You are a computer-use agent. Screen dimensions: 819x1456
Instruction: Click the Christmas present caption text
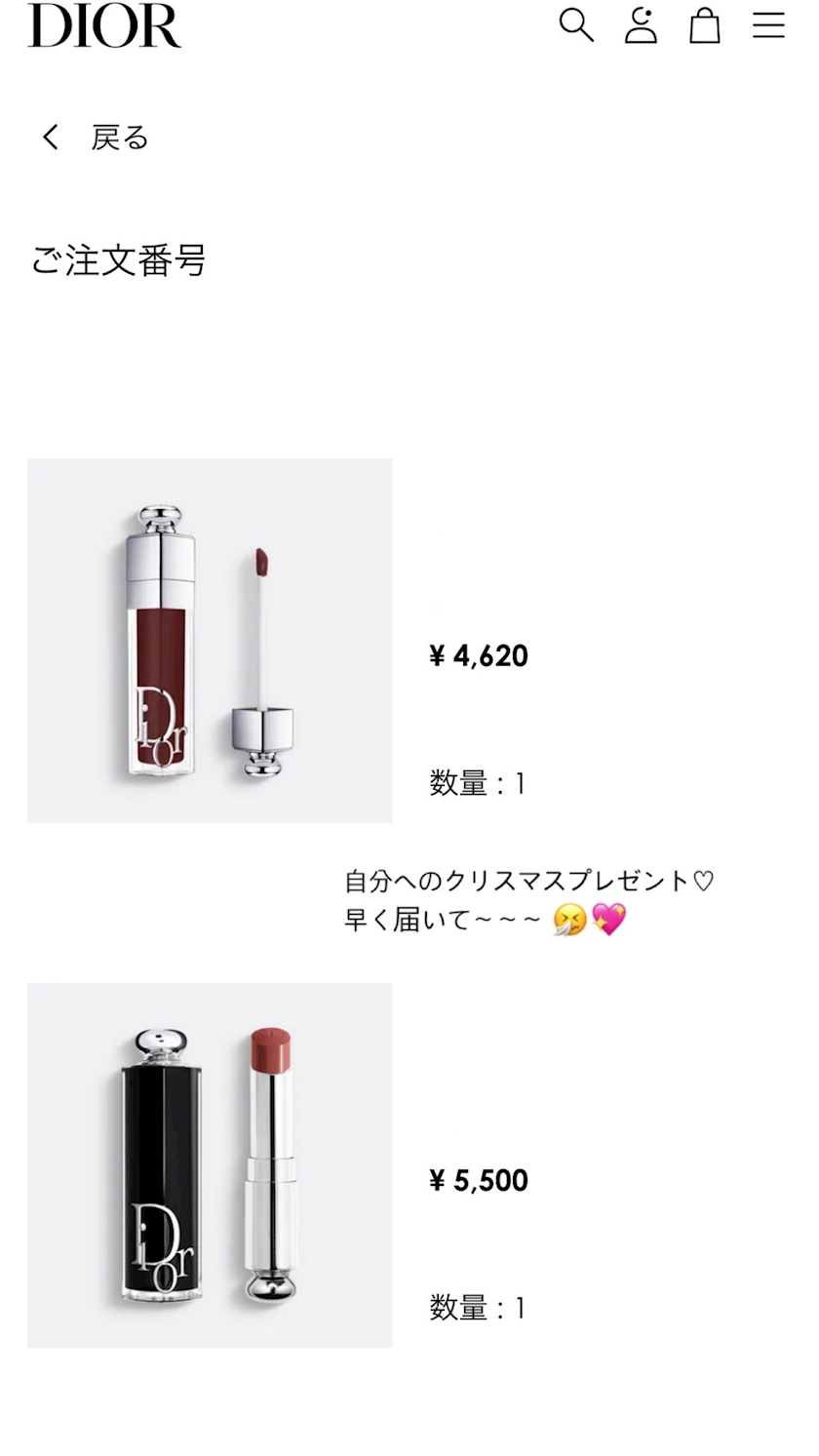529,882
